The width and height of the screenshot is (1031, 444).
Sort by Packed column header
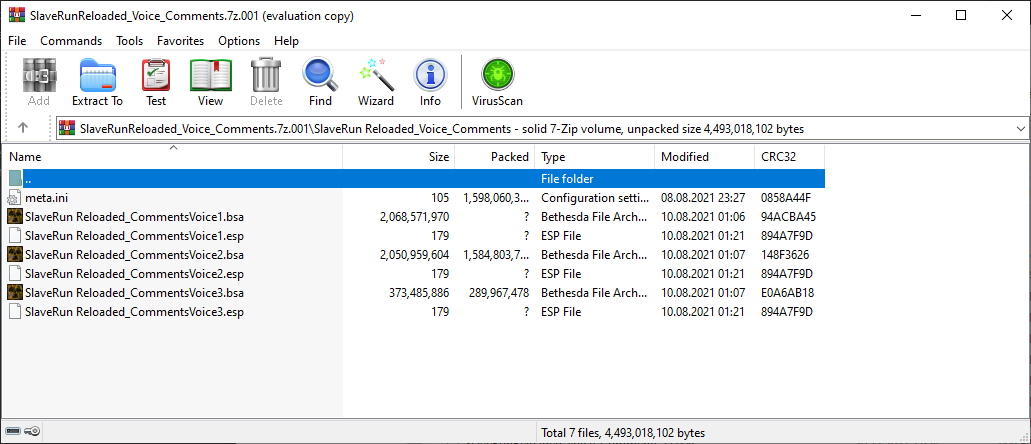point(494,157)
